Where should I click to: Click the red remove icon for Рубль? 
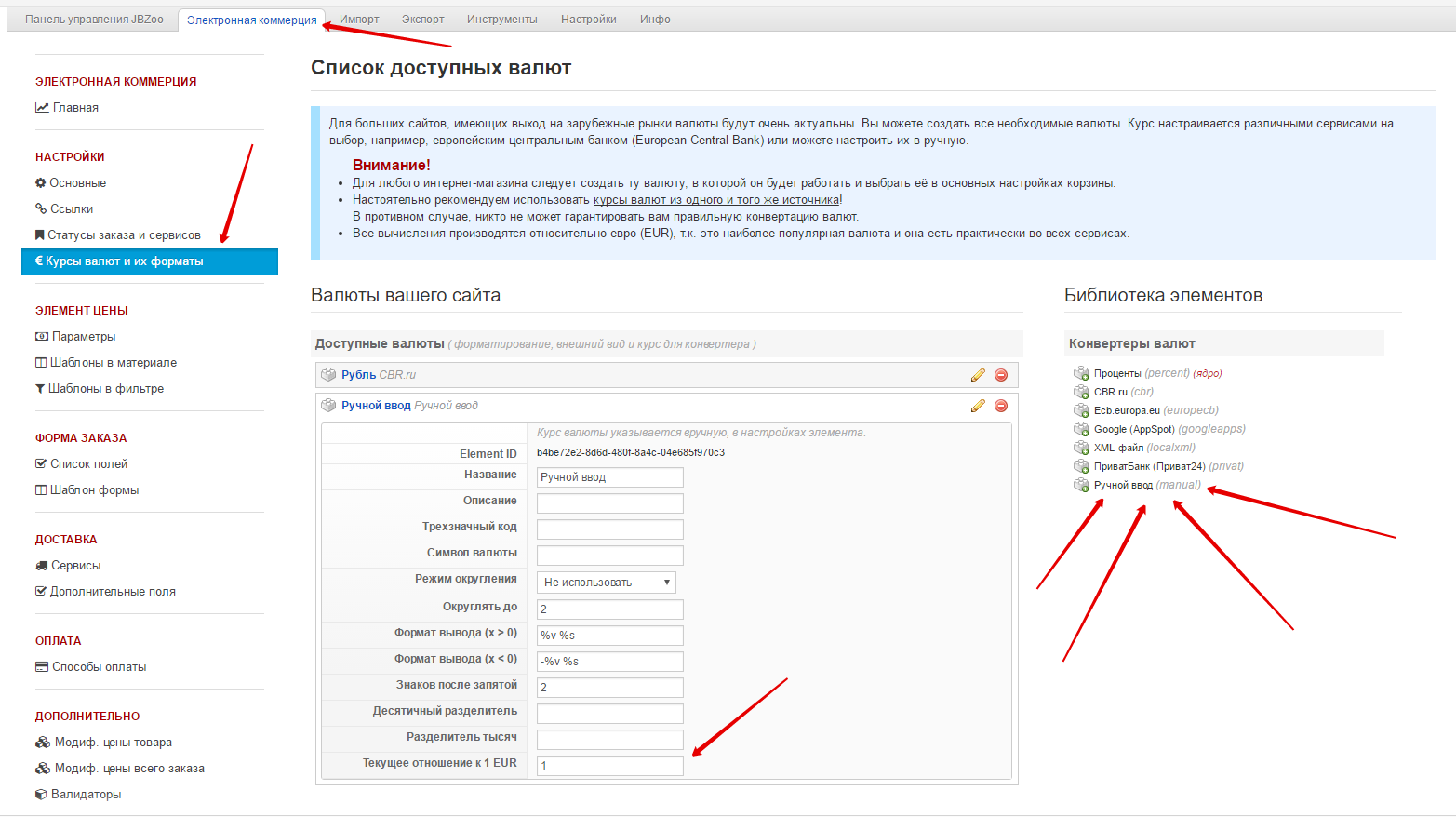[1001, 375]
